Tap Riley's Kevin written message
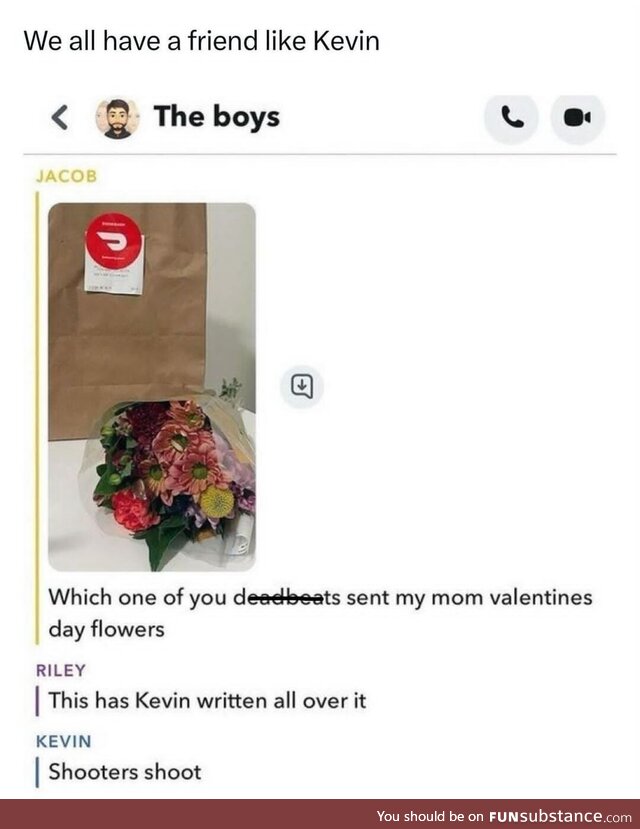640x829 pixels. coord(207,701)
